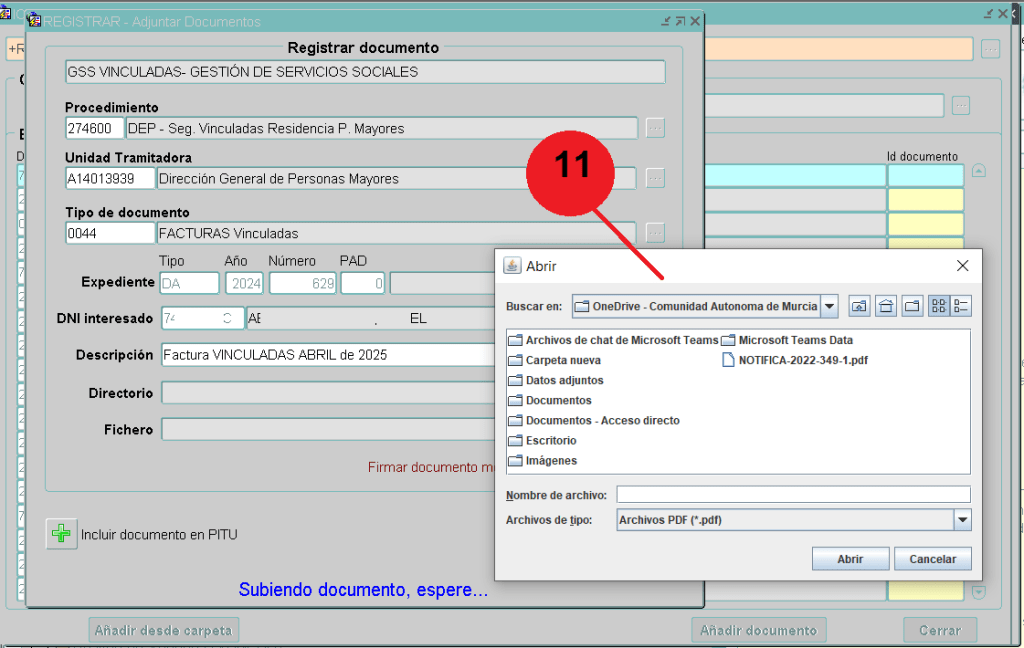
Task: Open the Tipo de documento lookup button
Action: point(655,233)
